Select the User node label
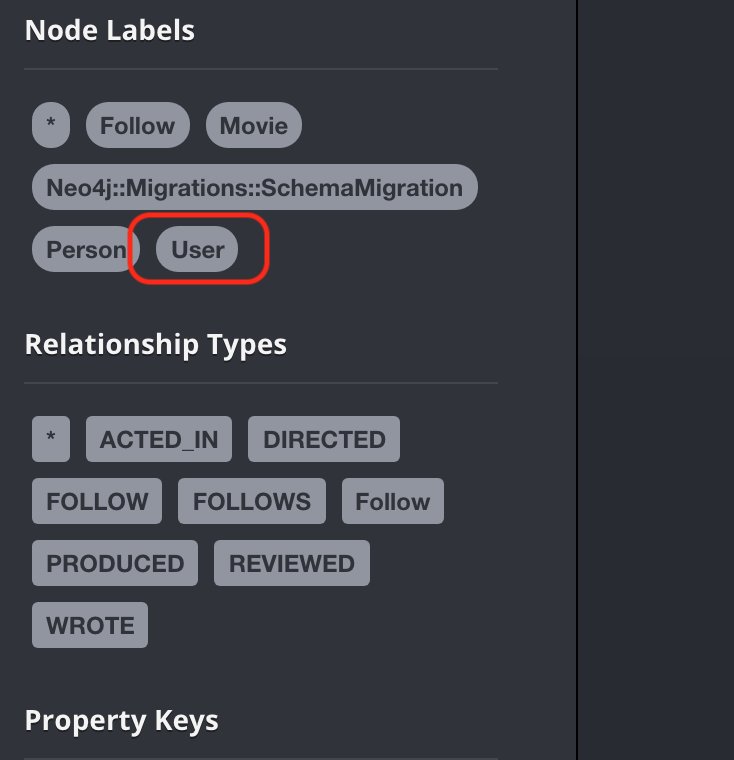Image resolution: width=734 pixels, height=760 pixels. [x=197, y=249]
